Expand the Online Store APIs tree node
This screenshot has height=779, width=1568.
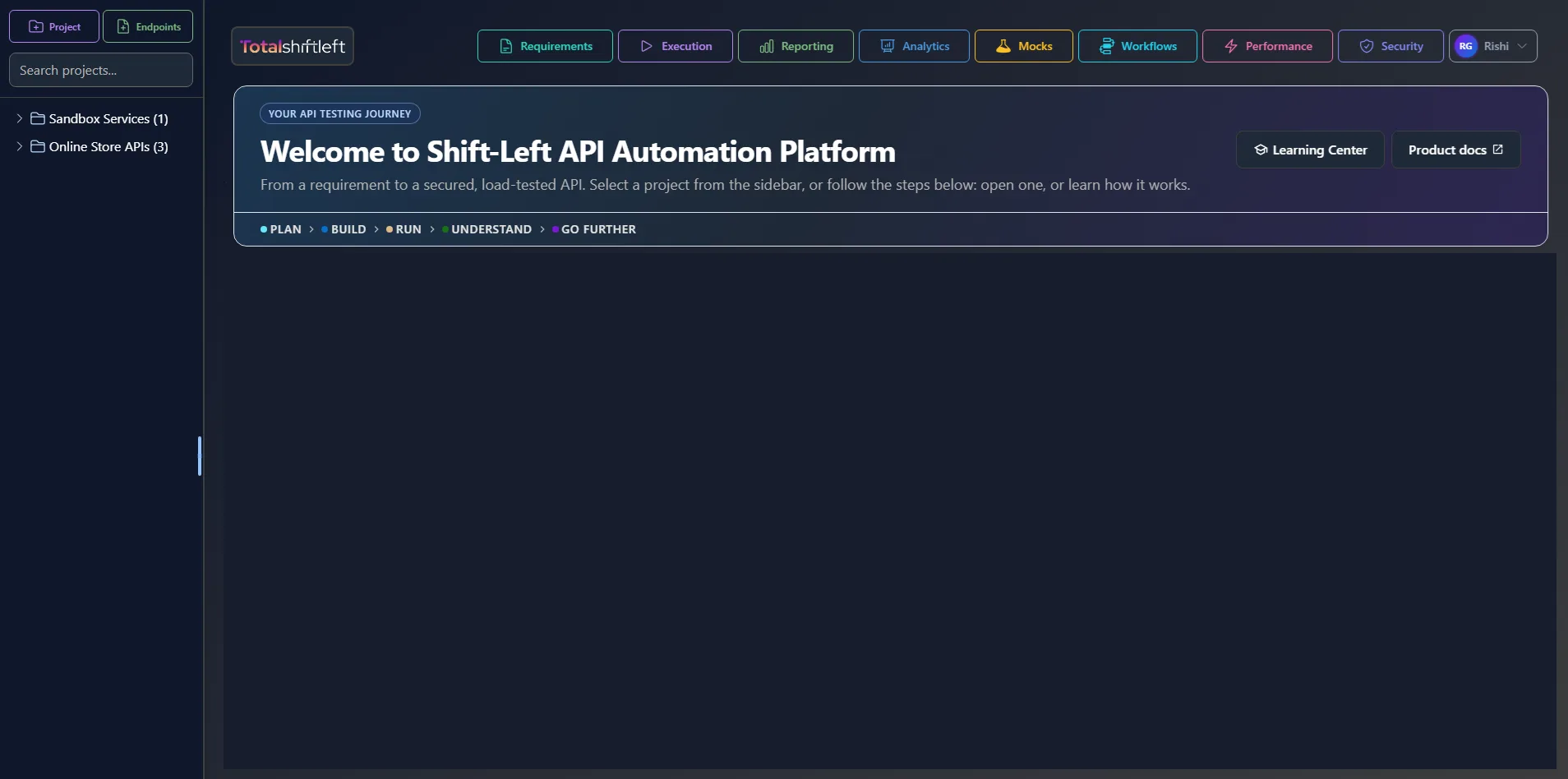(x=20, y=146)
